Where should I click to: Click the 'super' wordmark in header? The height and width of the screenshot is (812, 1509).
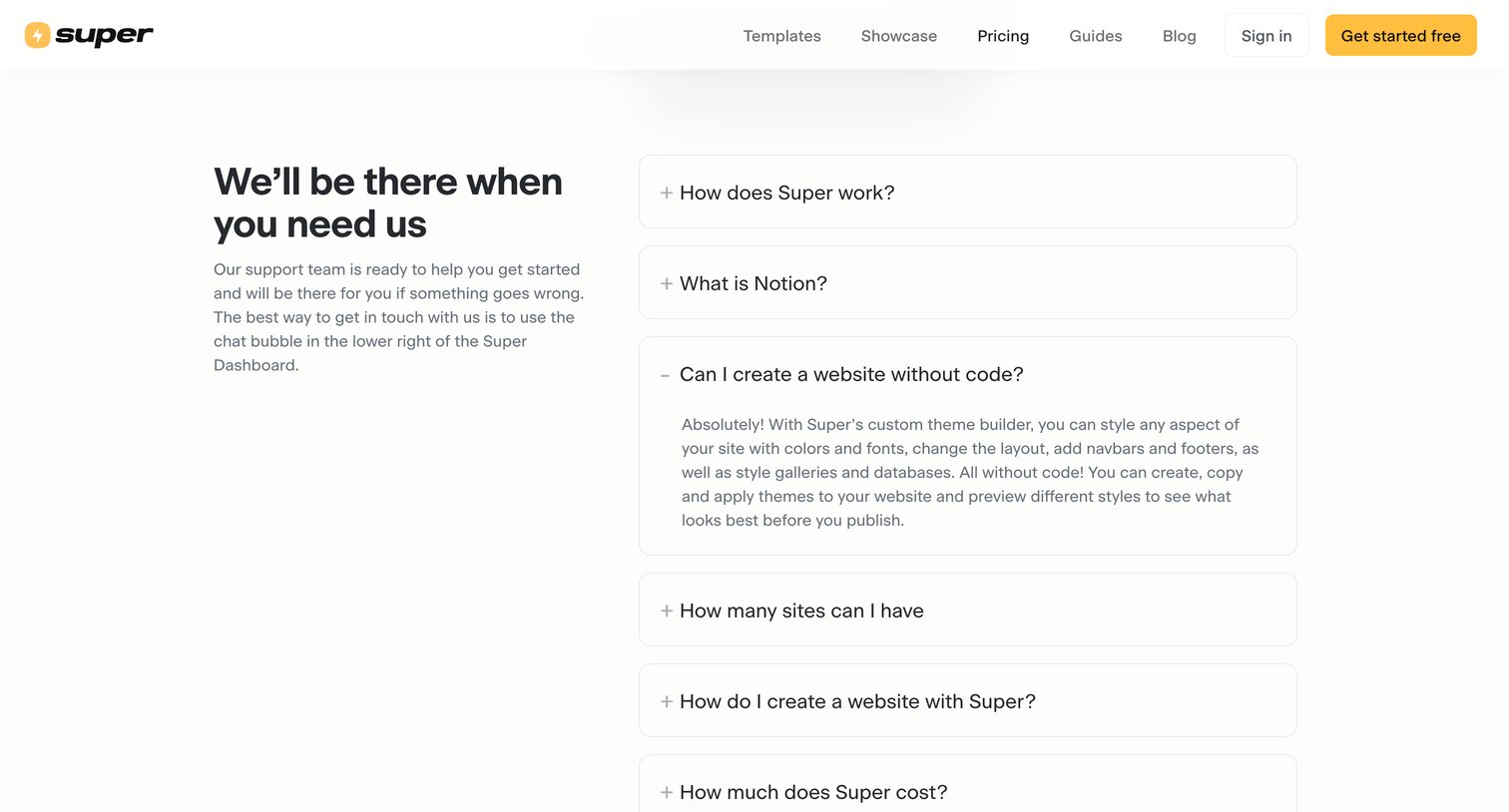(104, 35)
